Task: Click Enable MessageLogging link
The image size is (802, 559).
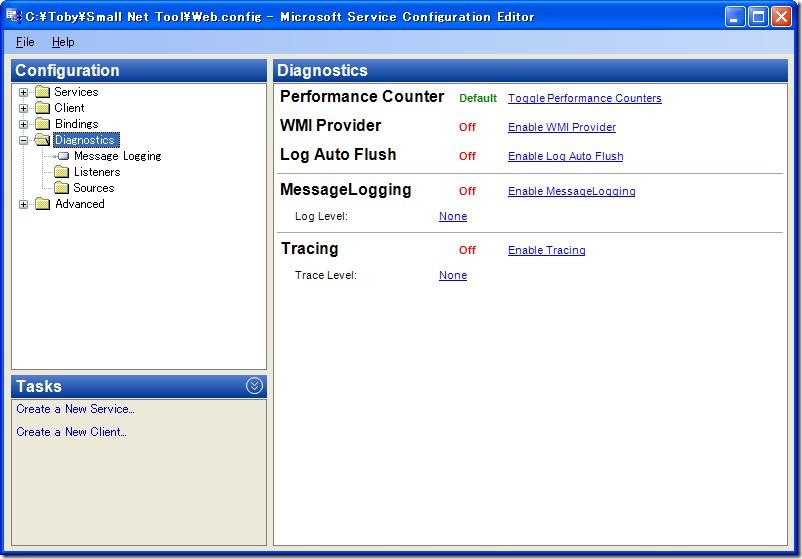Action: click(x=571, y=191)
